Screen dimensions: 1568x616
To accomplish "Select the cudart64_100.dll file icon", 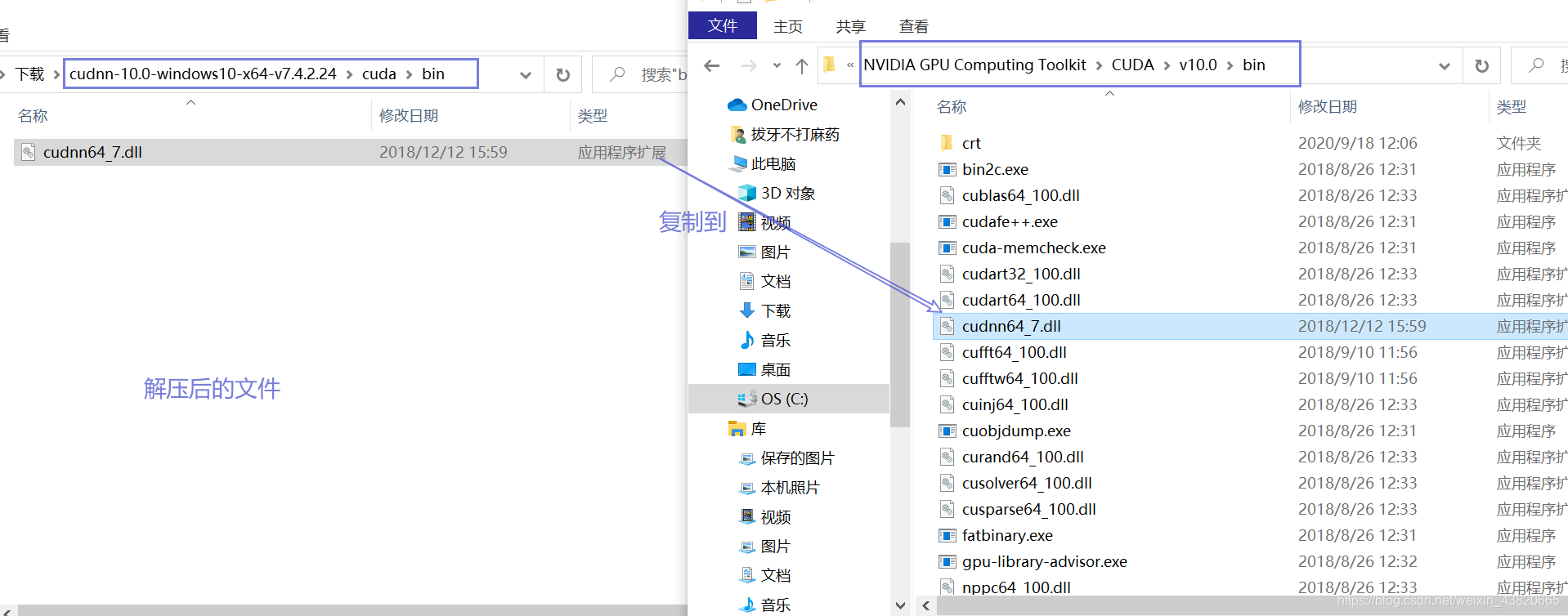I will (x=947, y=300).
